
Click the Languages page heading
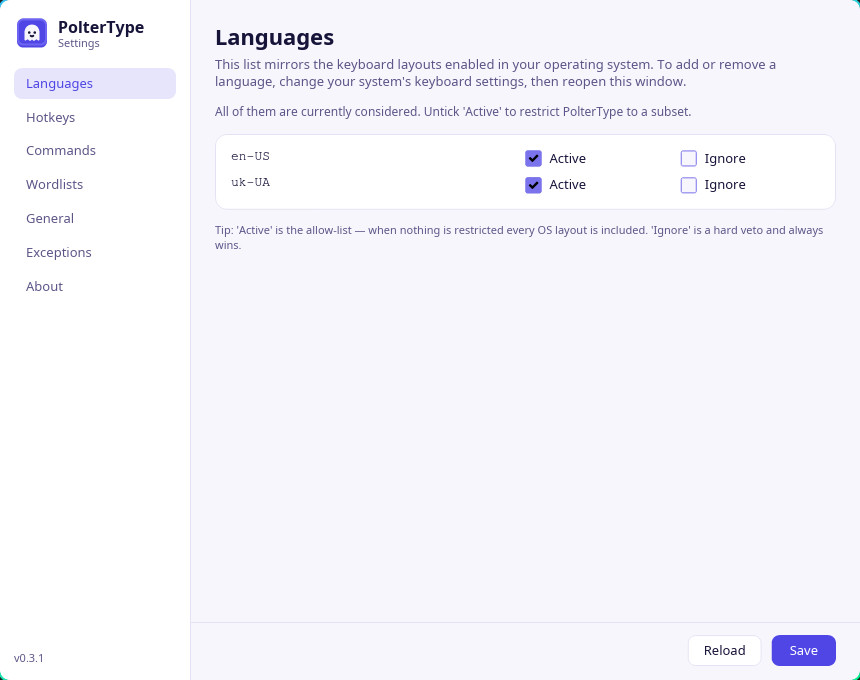click(274, 38)
